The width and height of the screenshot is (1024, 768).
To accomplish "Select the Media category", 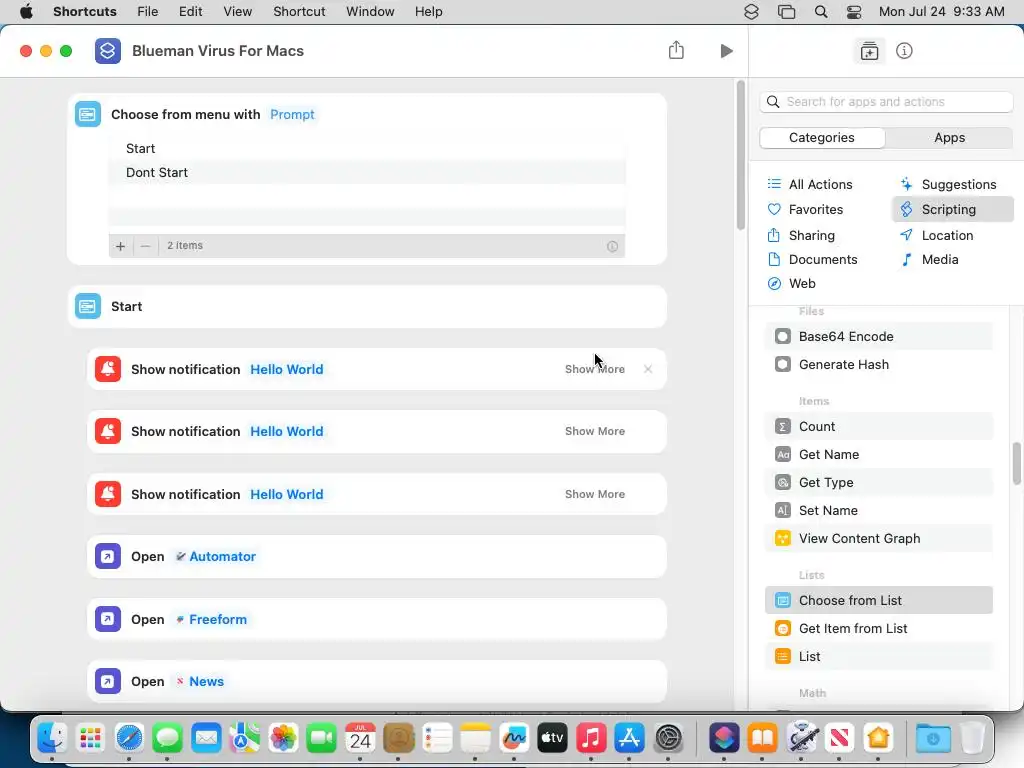I will [x=929, y=259].
